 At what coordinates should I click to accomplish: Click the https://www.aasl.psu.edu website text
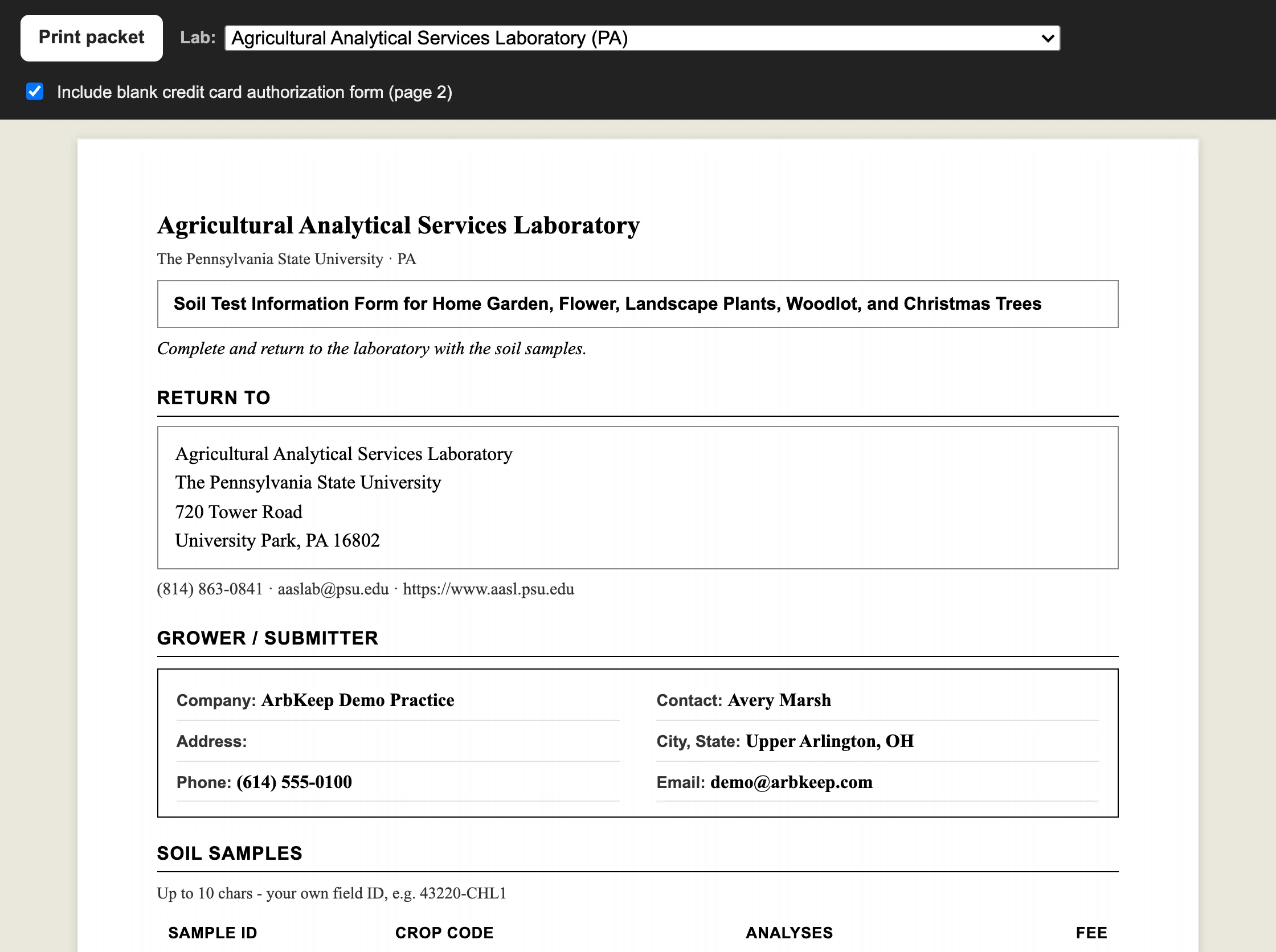pos(488,589)
